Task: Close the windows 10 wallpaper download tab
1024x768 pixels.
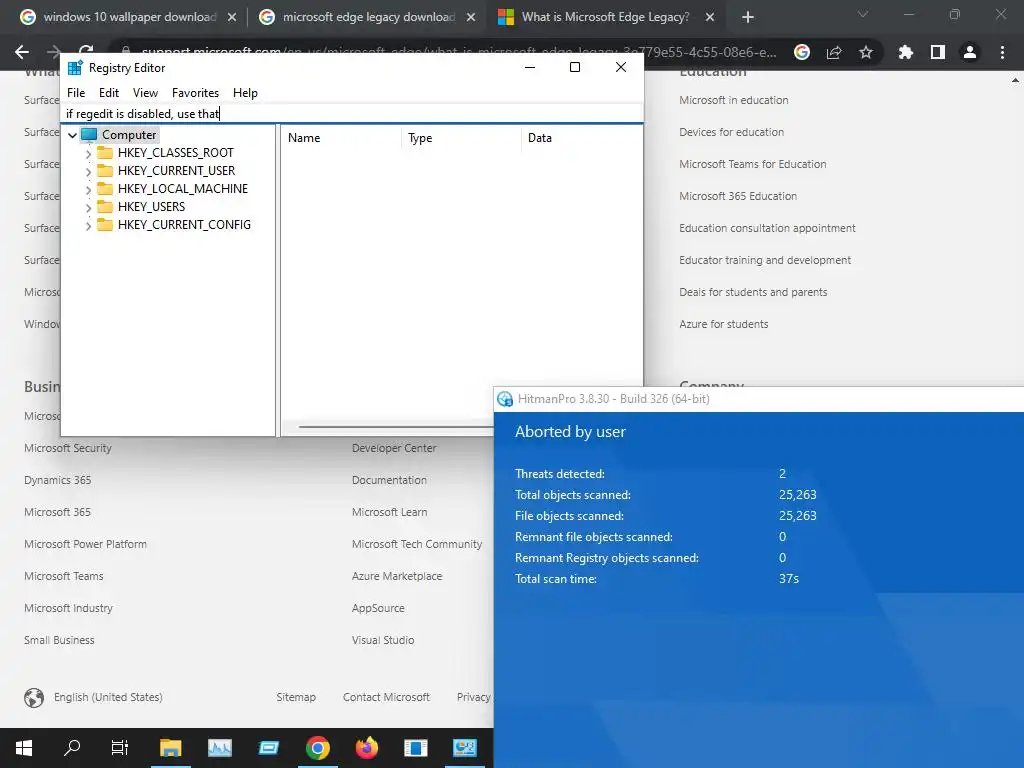Action: click(x=232, y=18)
